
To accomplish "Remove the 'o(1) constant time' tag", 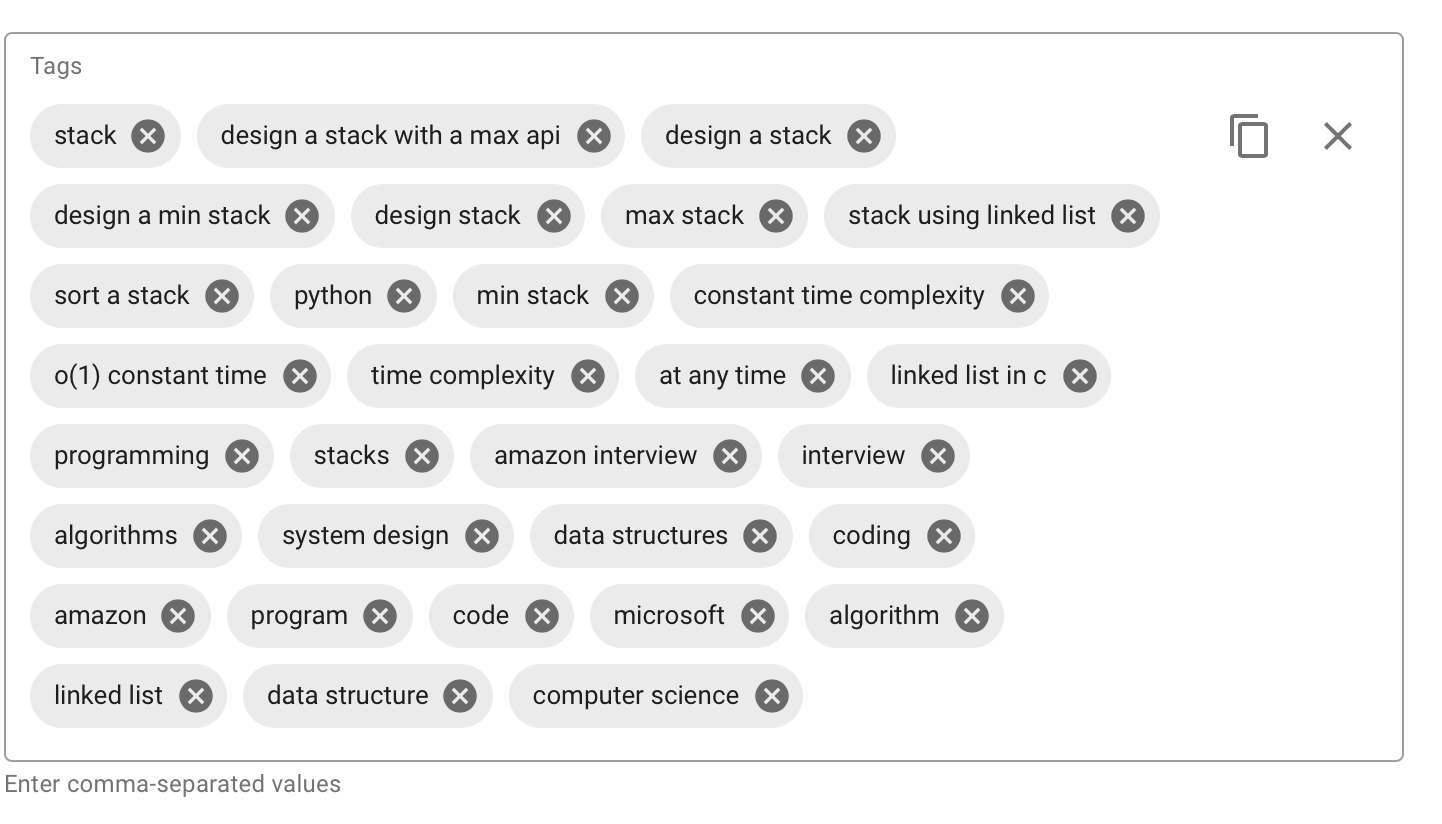I will click(300, 376).
